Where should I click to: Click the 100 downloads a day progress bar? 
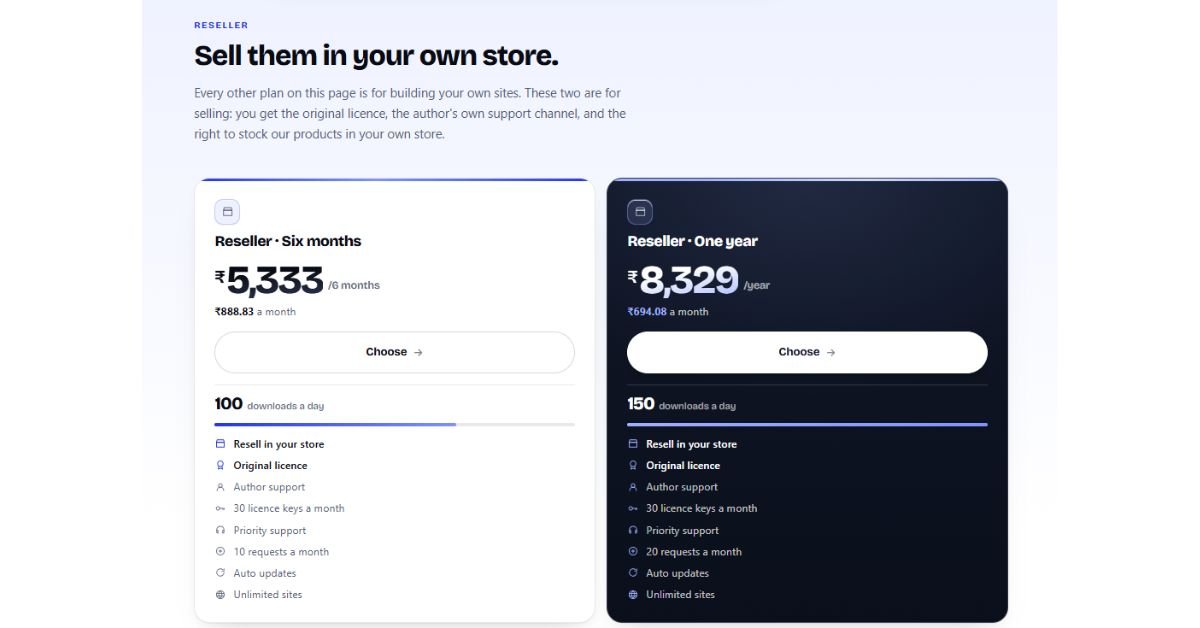(394, 425)
